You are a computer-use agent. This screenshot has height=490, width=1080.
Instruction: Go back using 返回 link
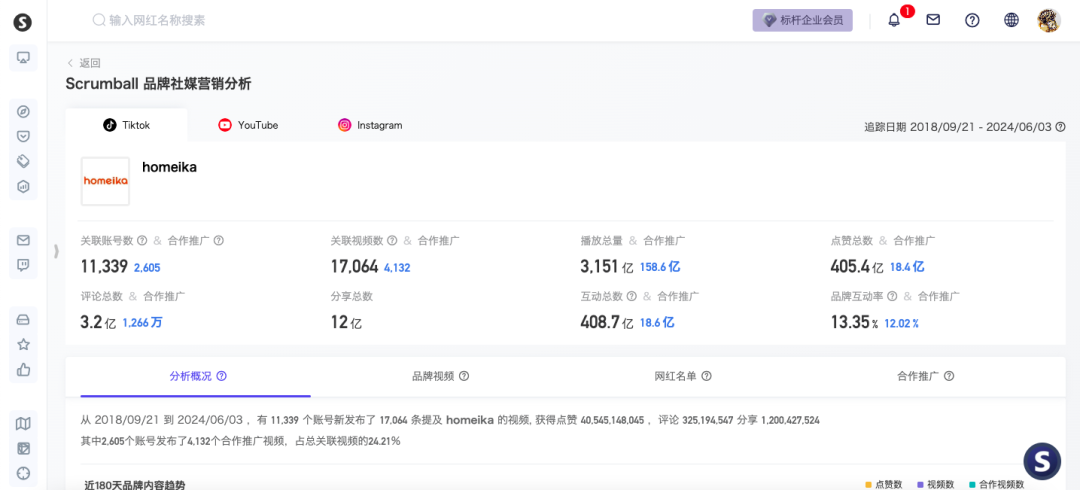[x=84, y=63]
